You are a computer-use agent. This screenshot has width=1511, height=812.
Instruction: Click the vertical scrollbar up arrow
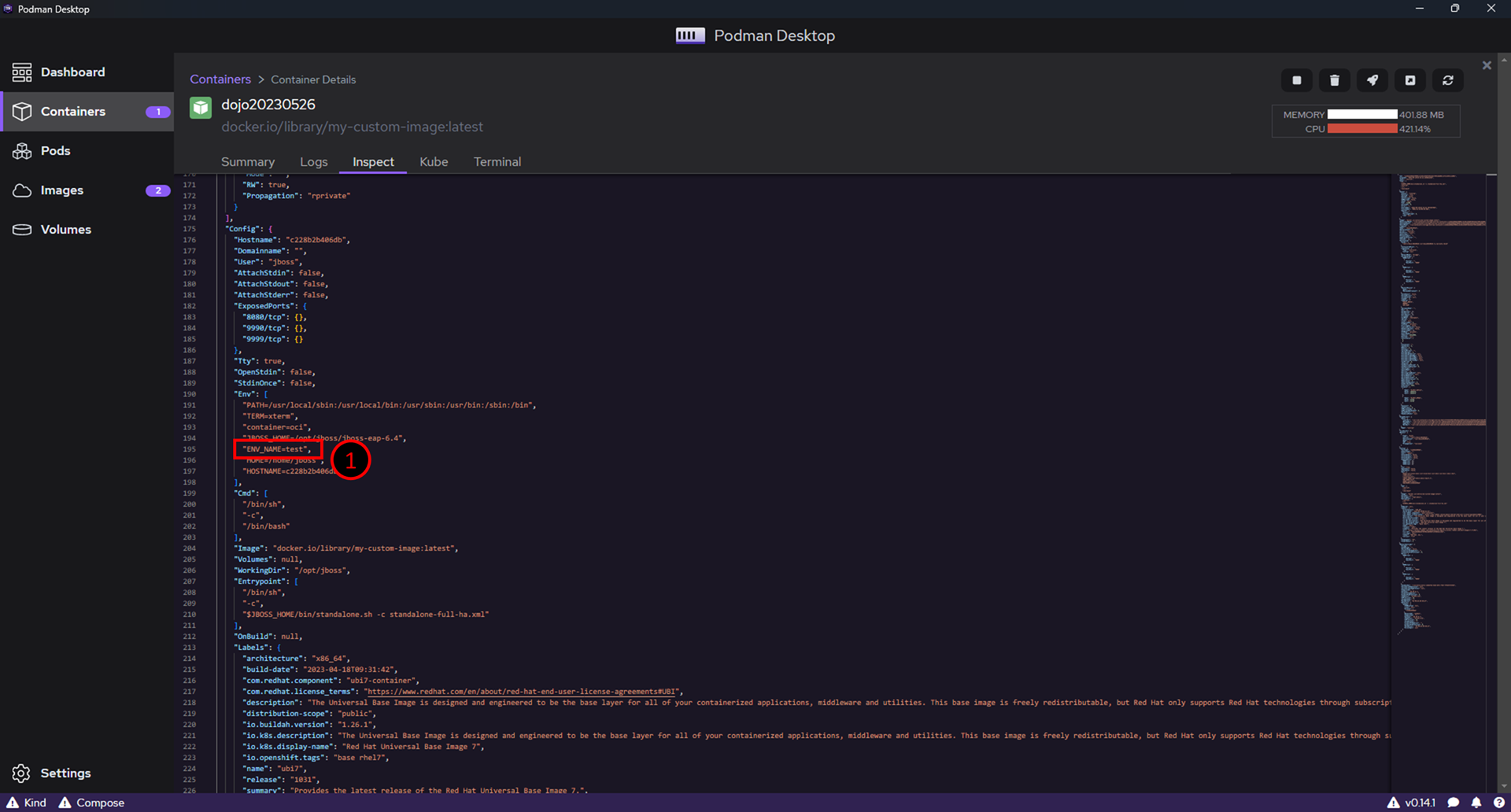(1505, 59)
